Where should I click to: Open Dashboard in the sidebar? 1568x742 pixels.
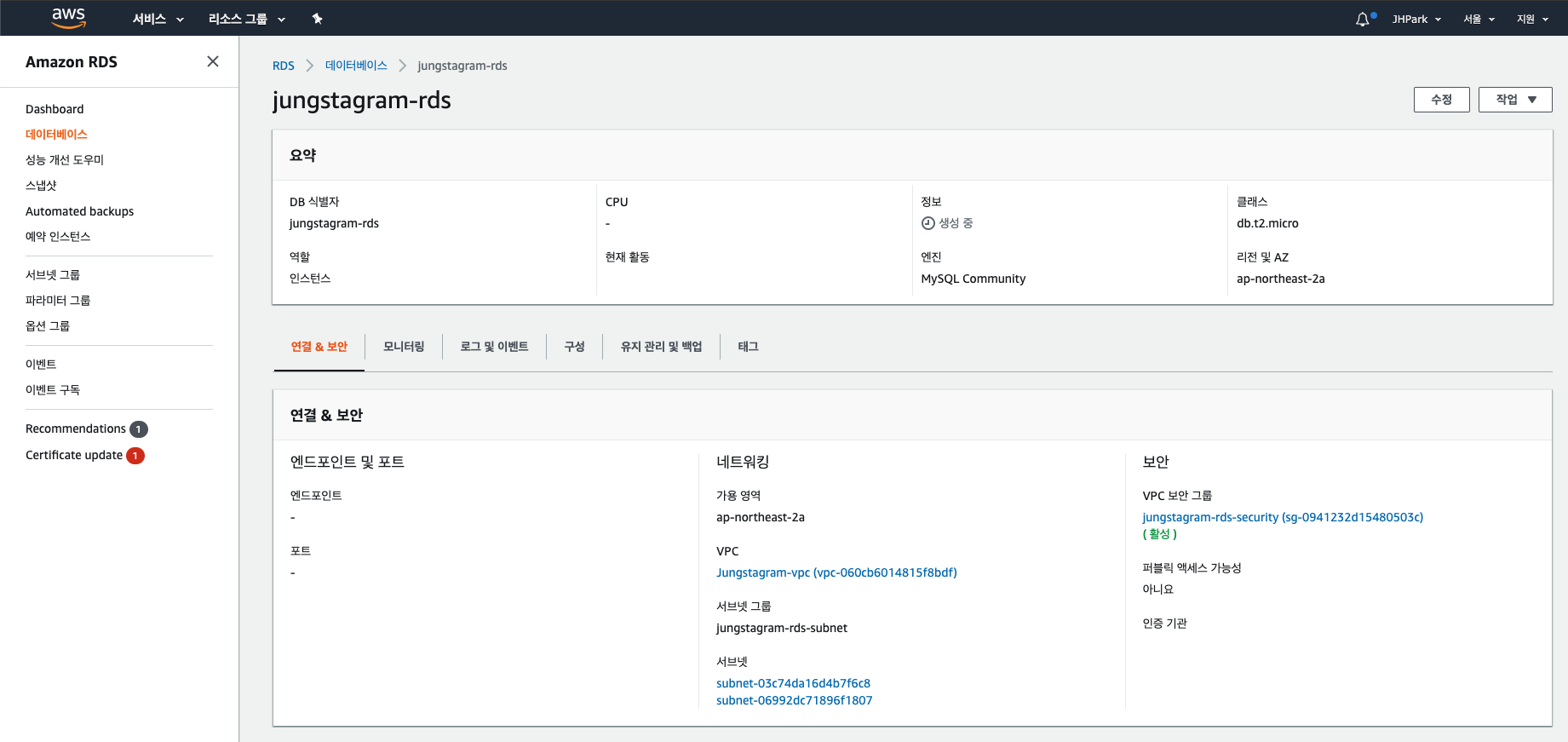(x=55, y=109)
